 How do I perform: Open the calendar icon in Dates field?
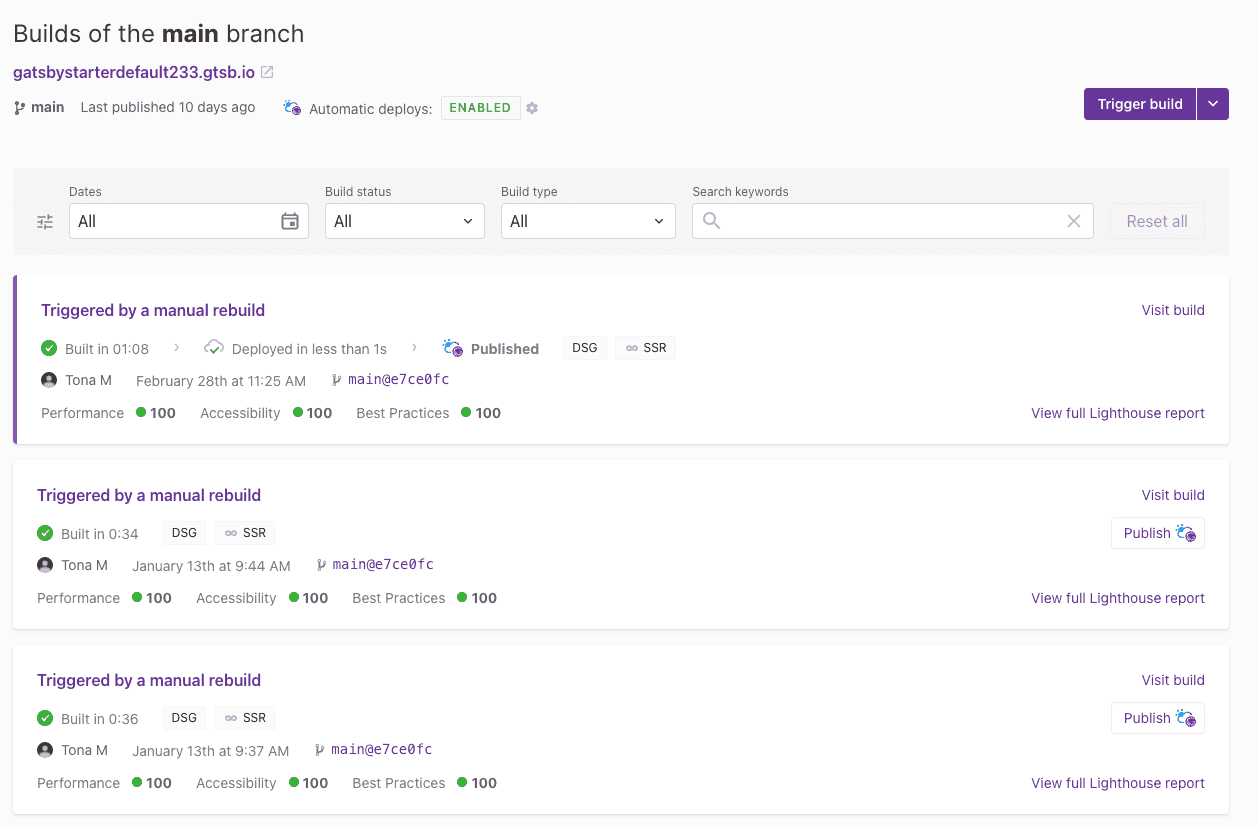[290, 221]
